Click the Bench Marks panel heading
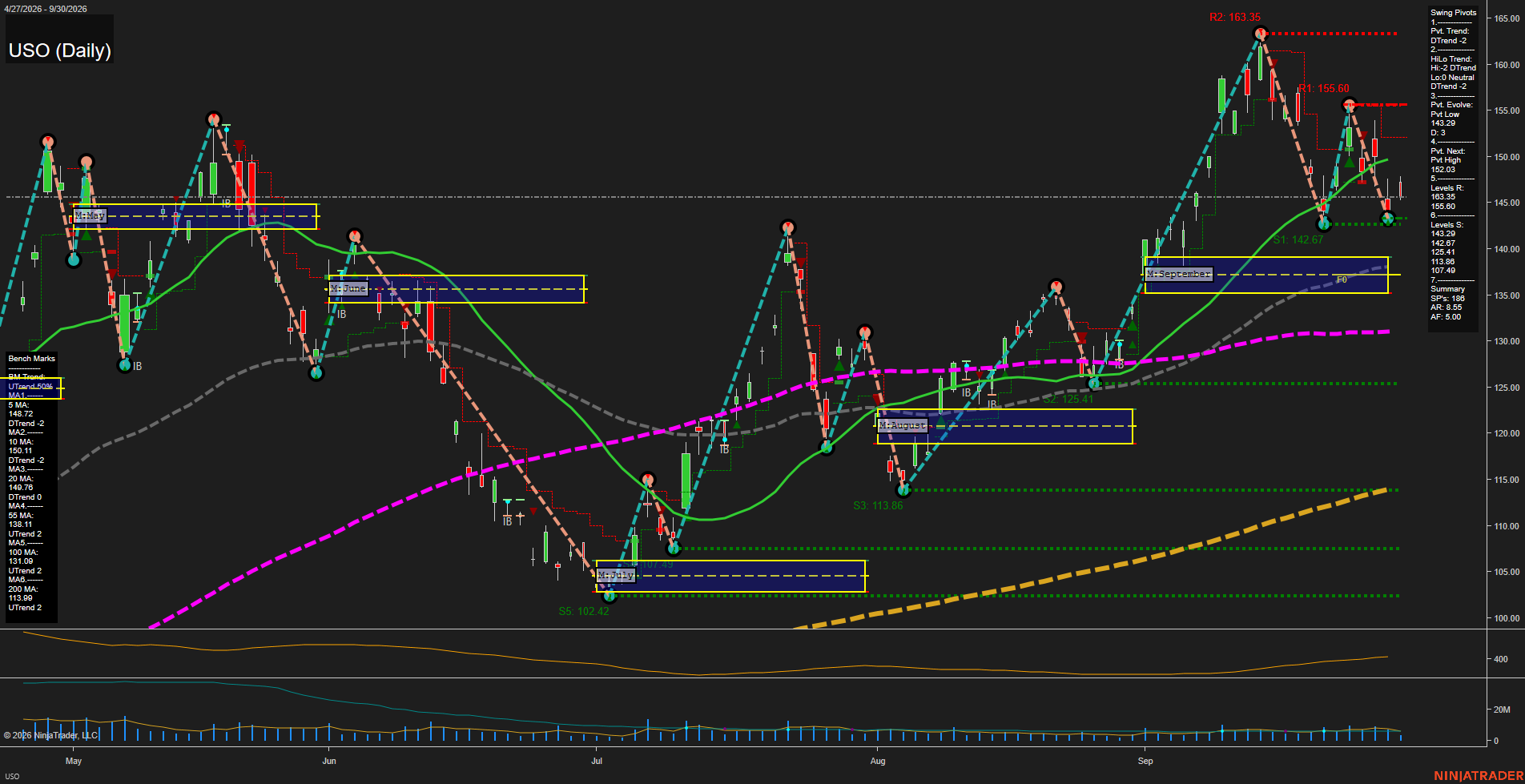Image resolution: width=1525 pixels, height=784 pixels. 32,359
